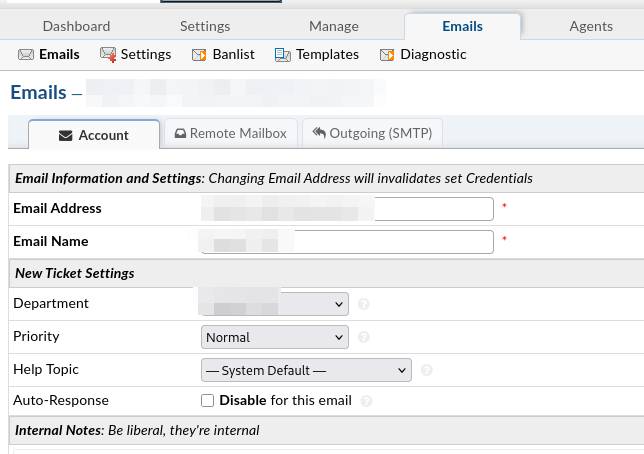Go to the Dashboard navigation tab

coord(77,26)
